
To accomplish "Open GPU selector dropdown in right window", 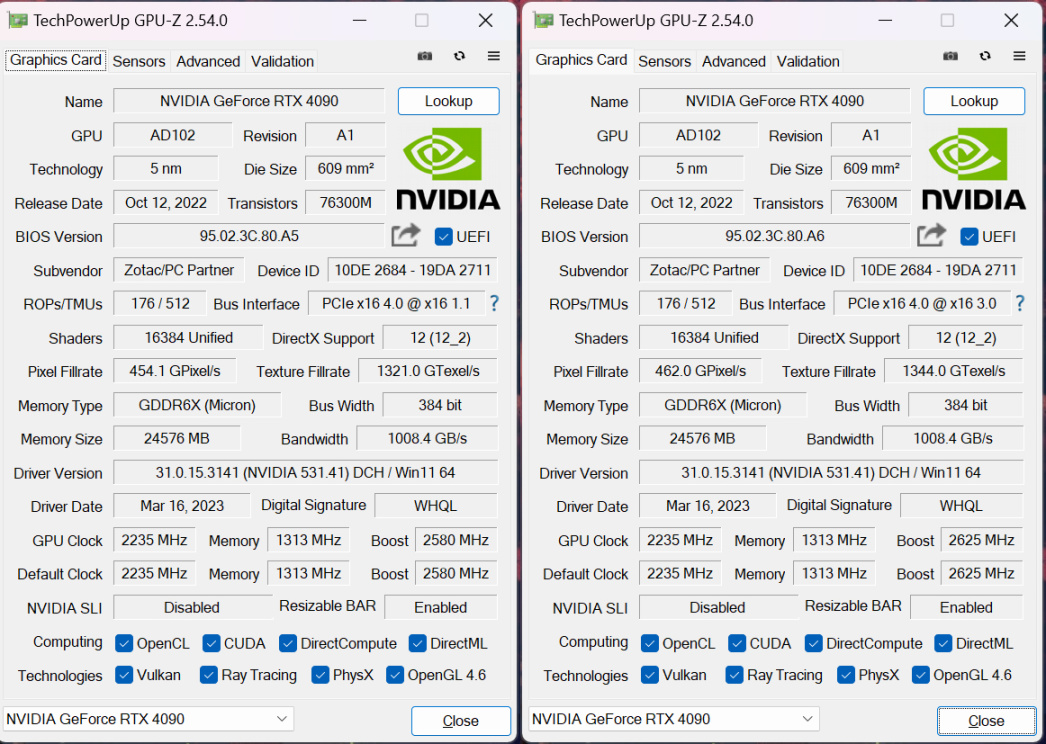I will click(674, 719).
